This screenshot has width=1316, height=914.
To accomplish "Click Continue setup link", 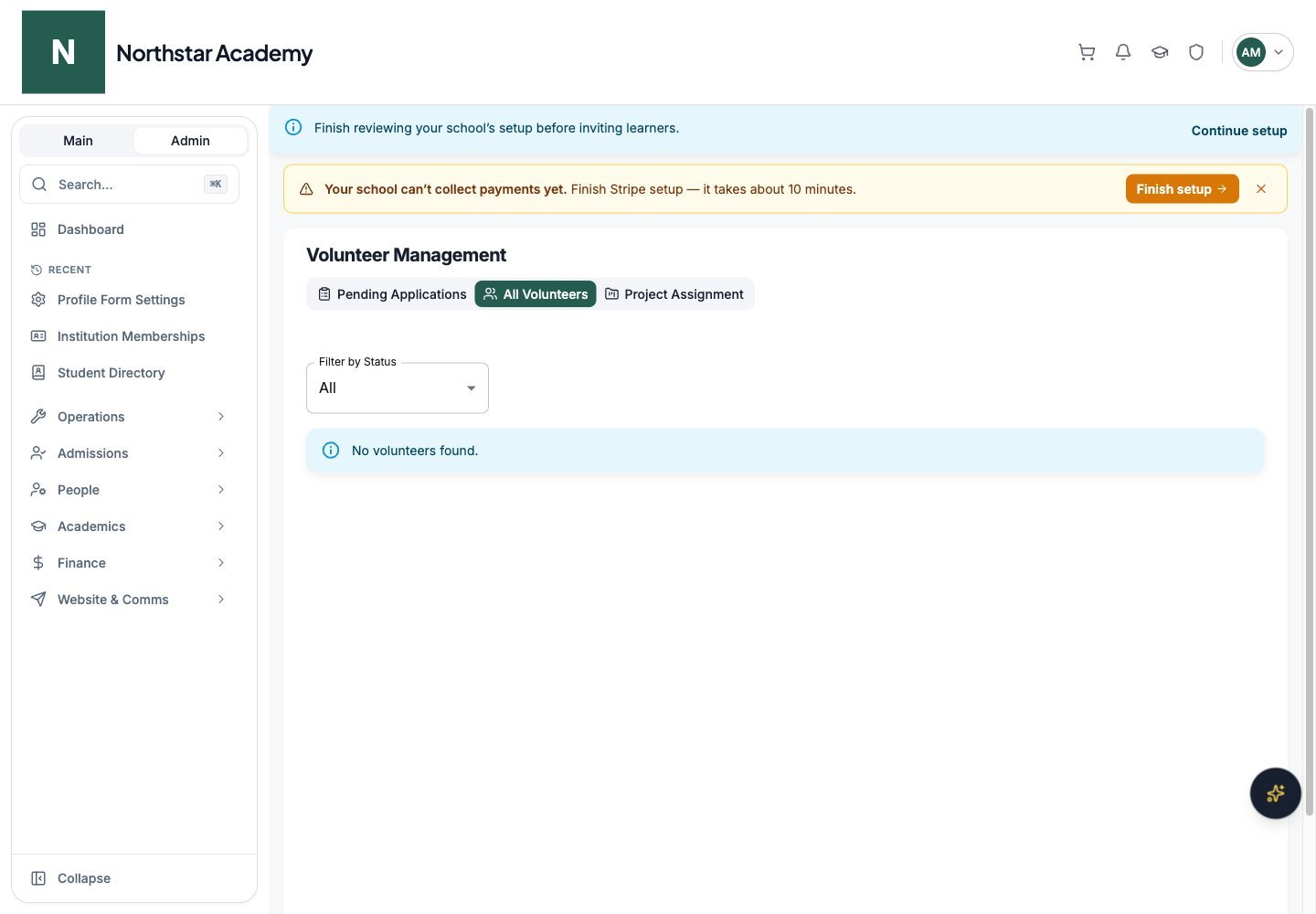I will point(1239,131).
